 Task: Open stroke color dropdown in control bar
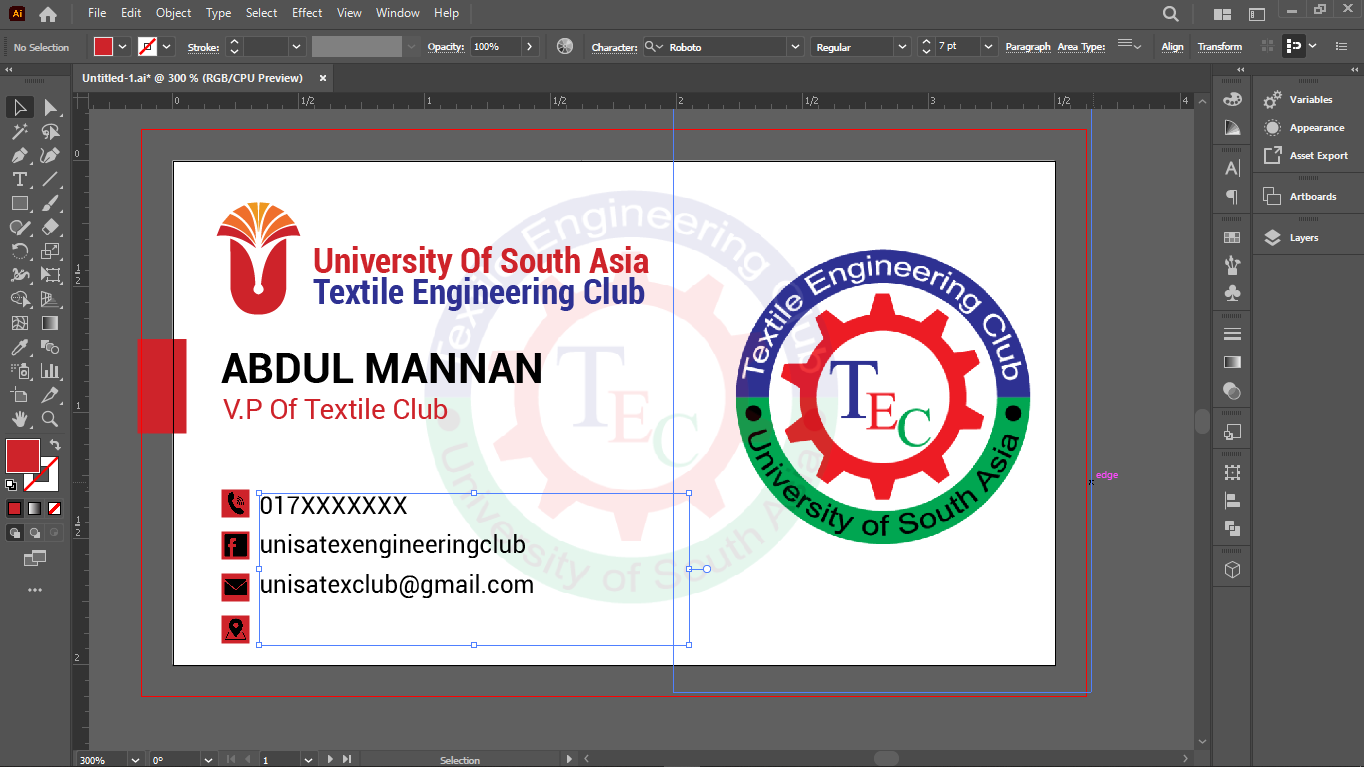(x=167, y=47)
